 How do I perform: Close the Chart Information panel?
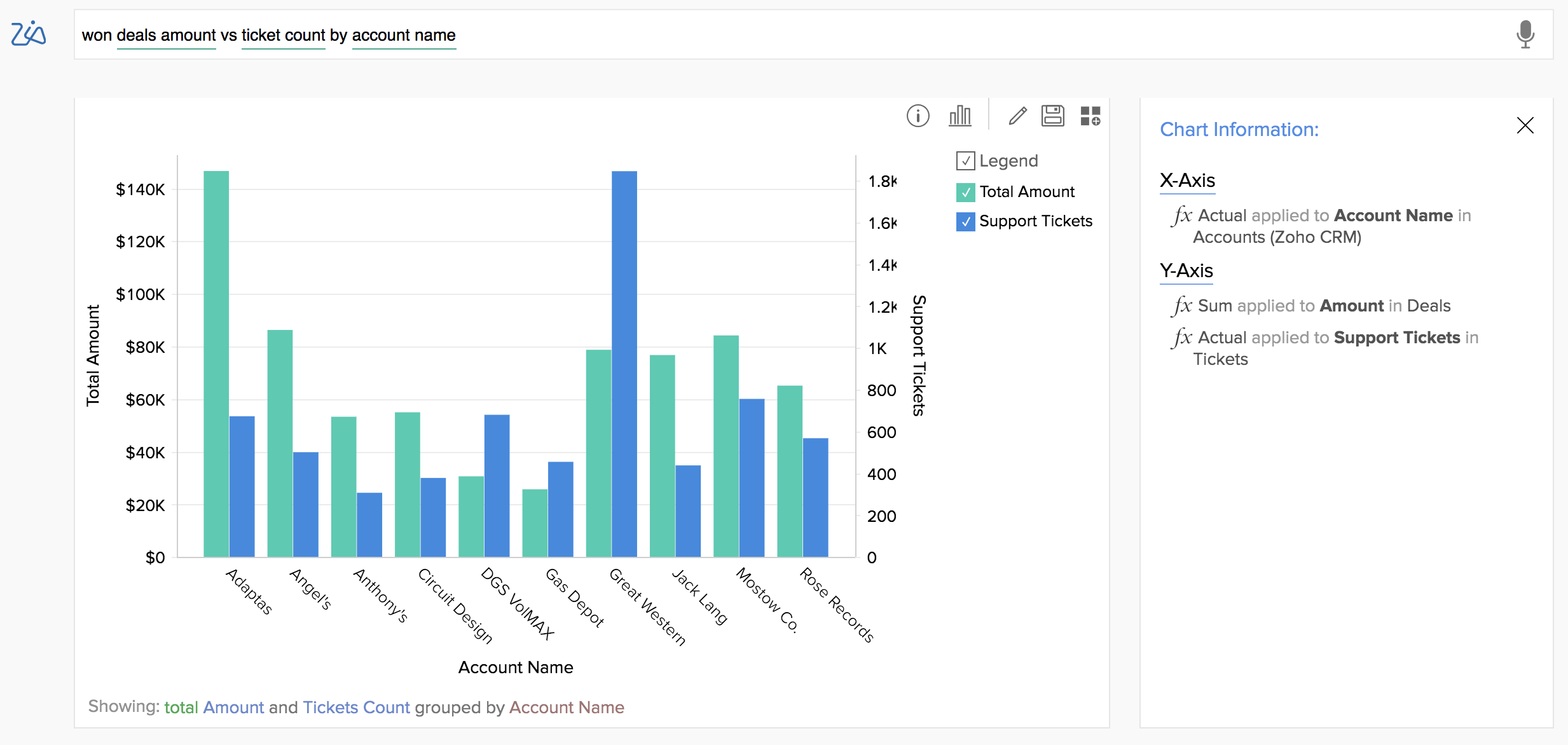1525,125
